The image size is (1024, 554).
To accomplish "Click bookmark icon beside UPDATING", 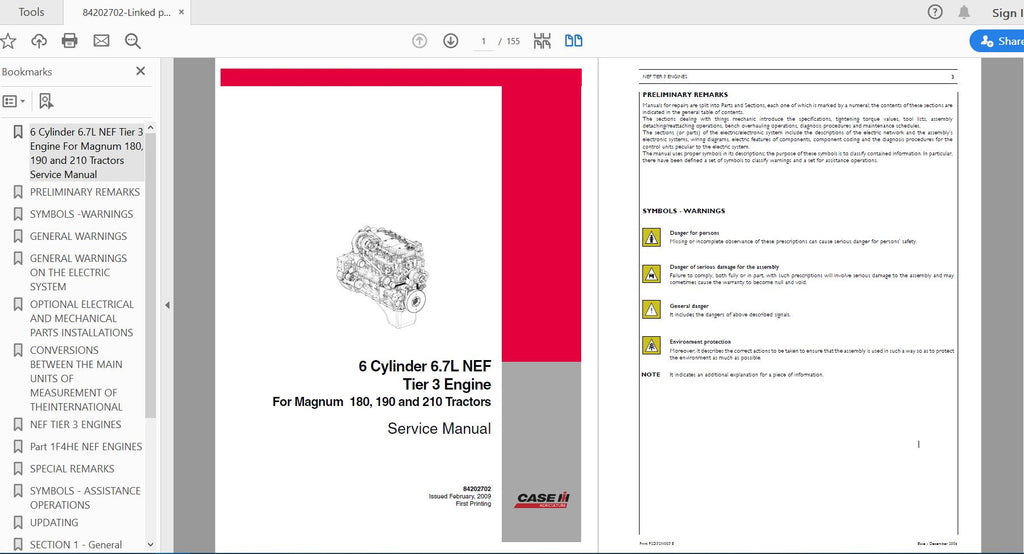I will (x=18, y=523).
